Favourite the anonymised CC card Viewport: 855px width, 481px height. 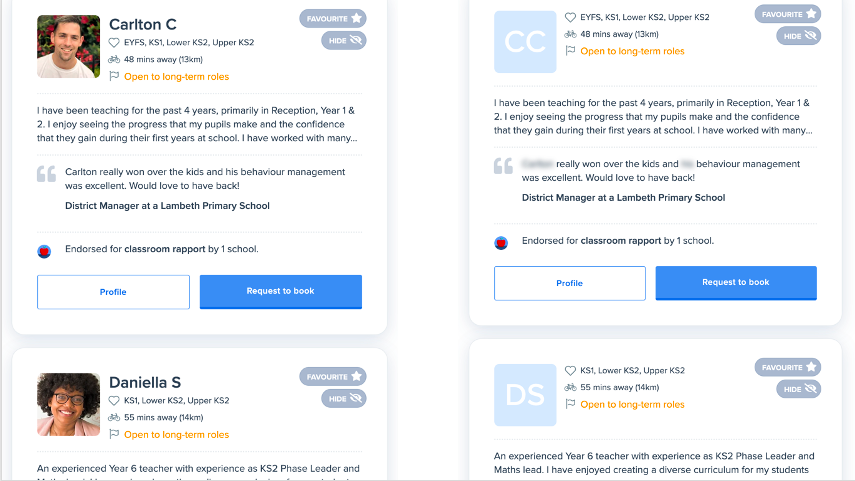click(788, 14)
